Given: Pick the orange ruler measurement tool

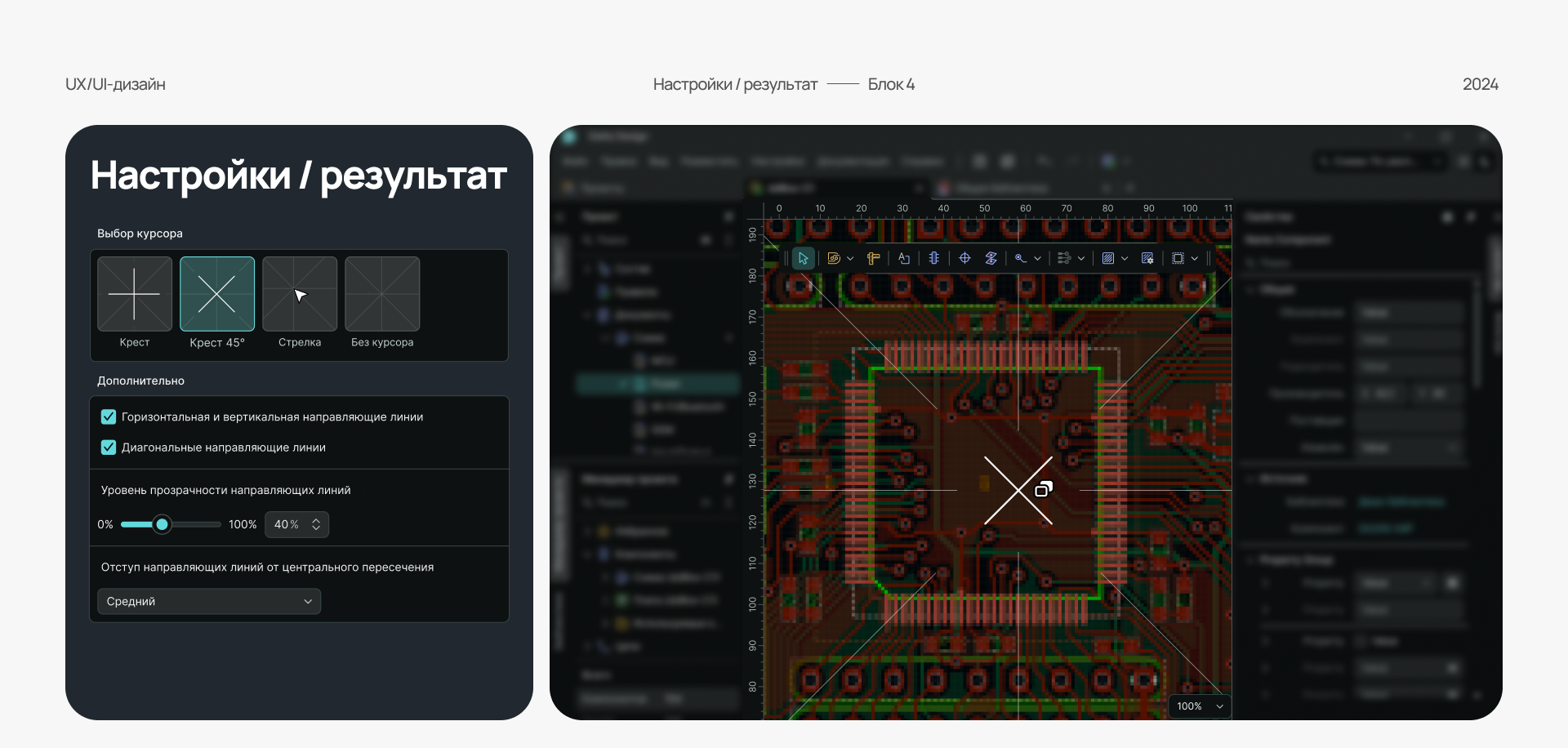Looking at the screenshot, I should pyautogui.click(x=873, y=258).
